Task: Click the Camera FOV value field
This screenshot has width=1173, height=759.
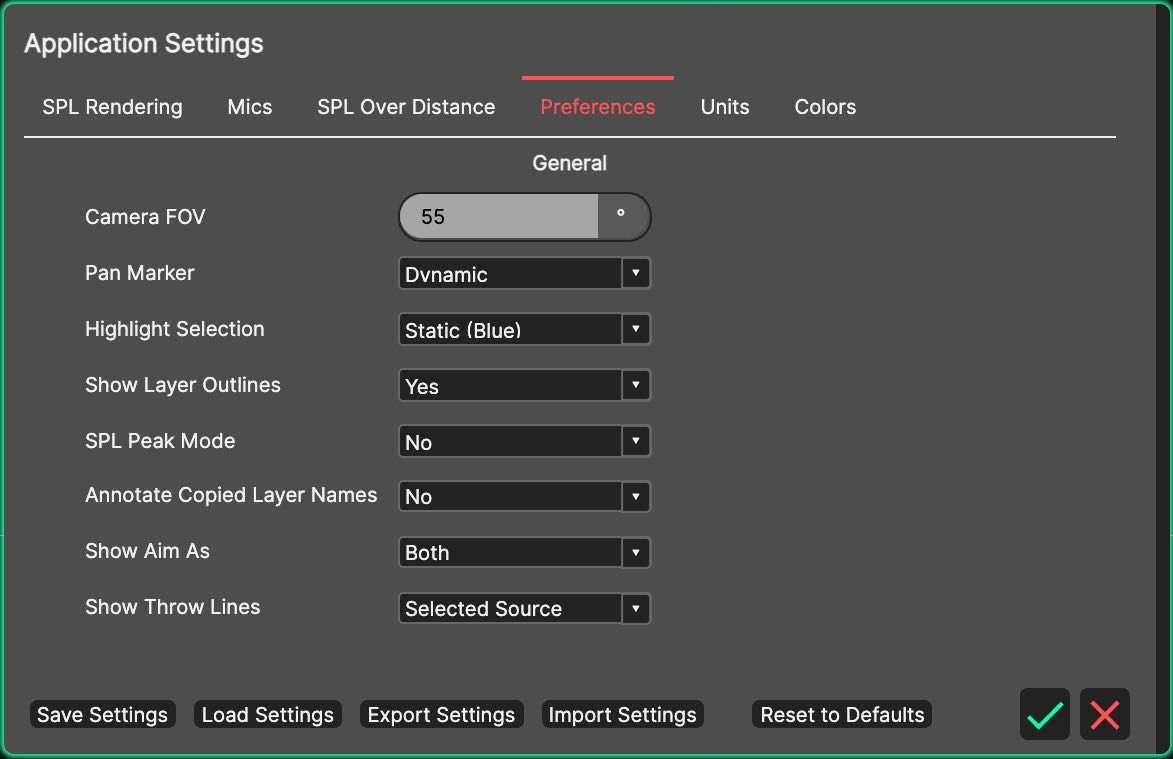Action: tap(499, 217)
